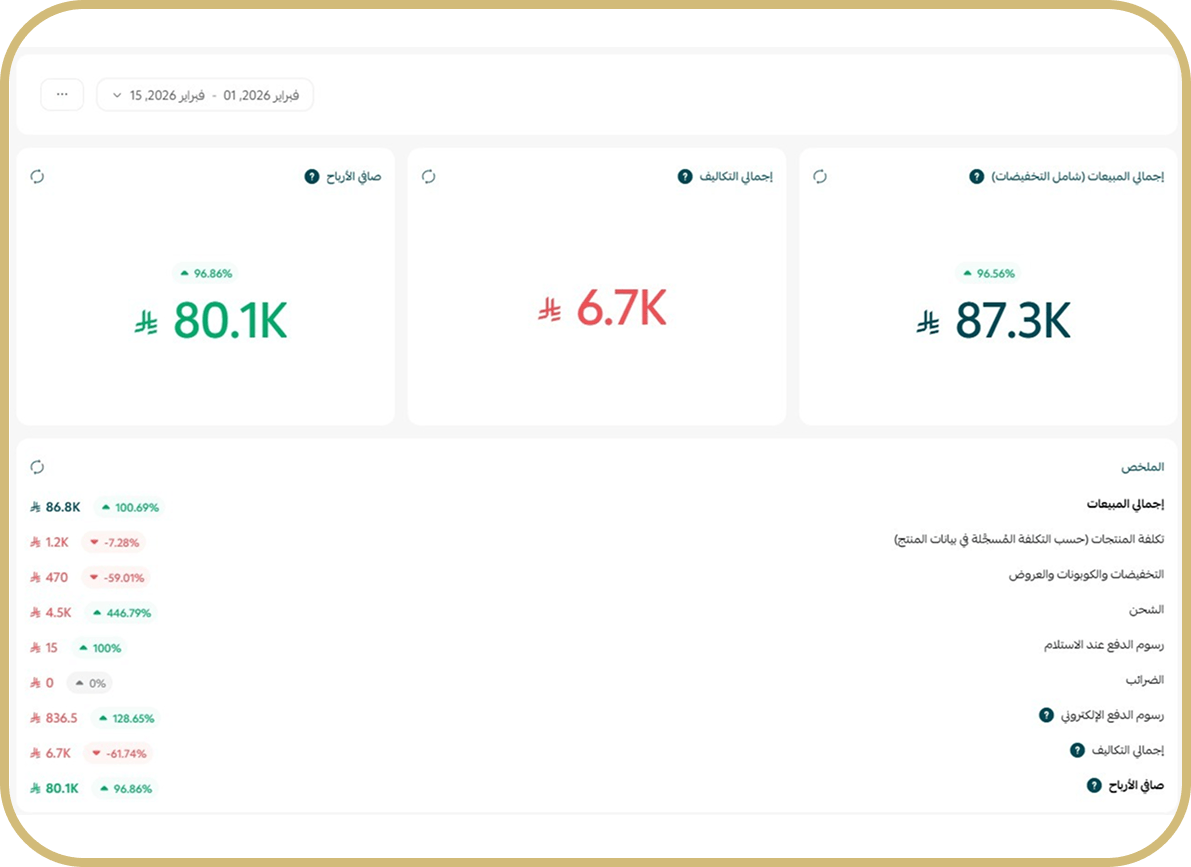Screen dimensions: 1191x867
Task: Click the large 87.3K total sales value
Action: 1013,320
